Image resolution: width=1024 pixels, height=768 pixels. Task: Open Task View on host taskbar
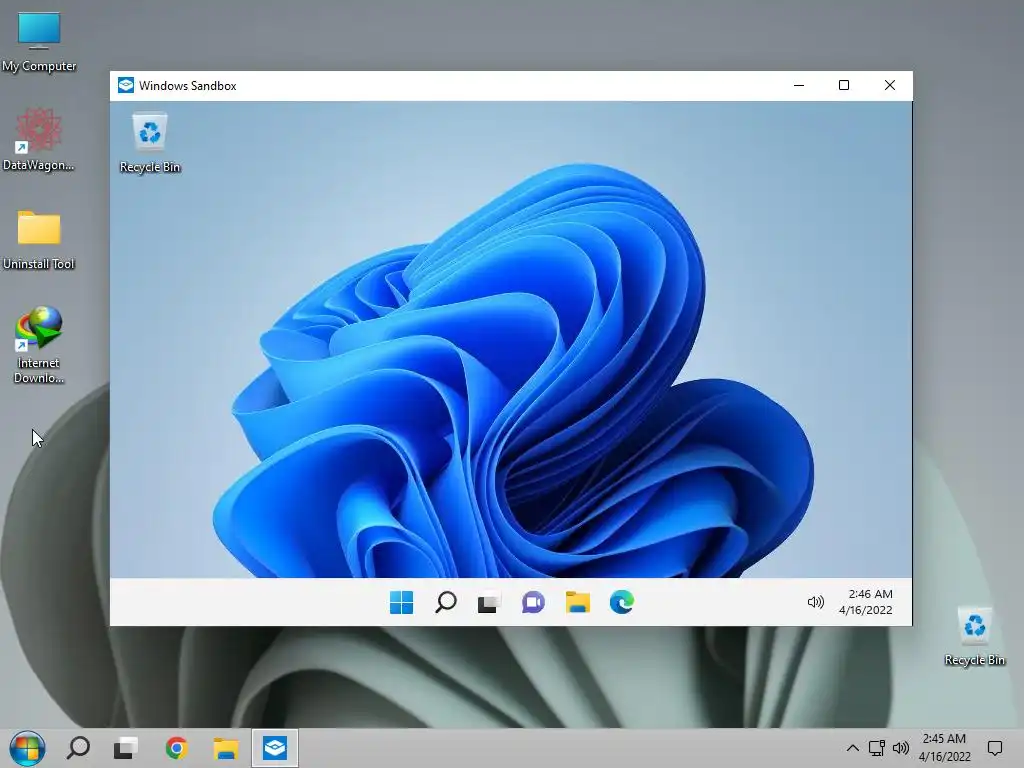tap(126, 748)
